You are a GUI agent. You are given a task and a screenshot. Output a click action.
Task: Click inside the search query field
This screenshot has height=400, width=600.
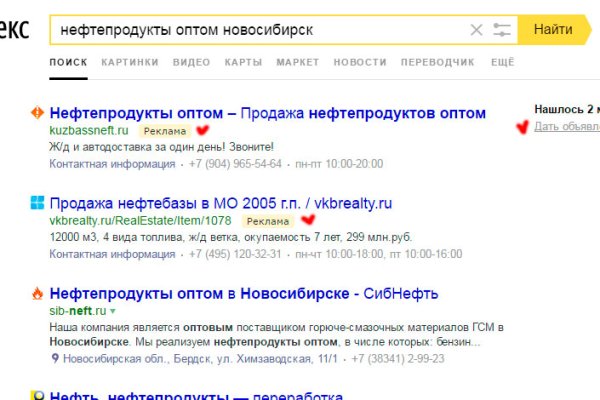250,30
